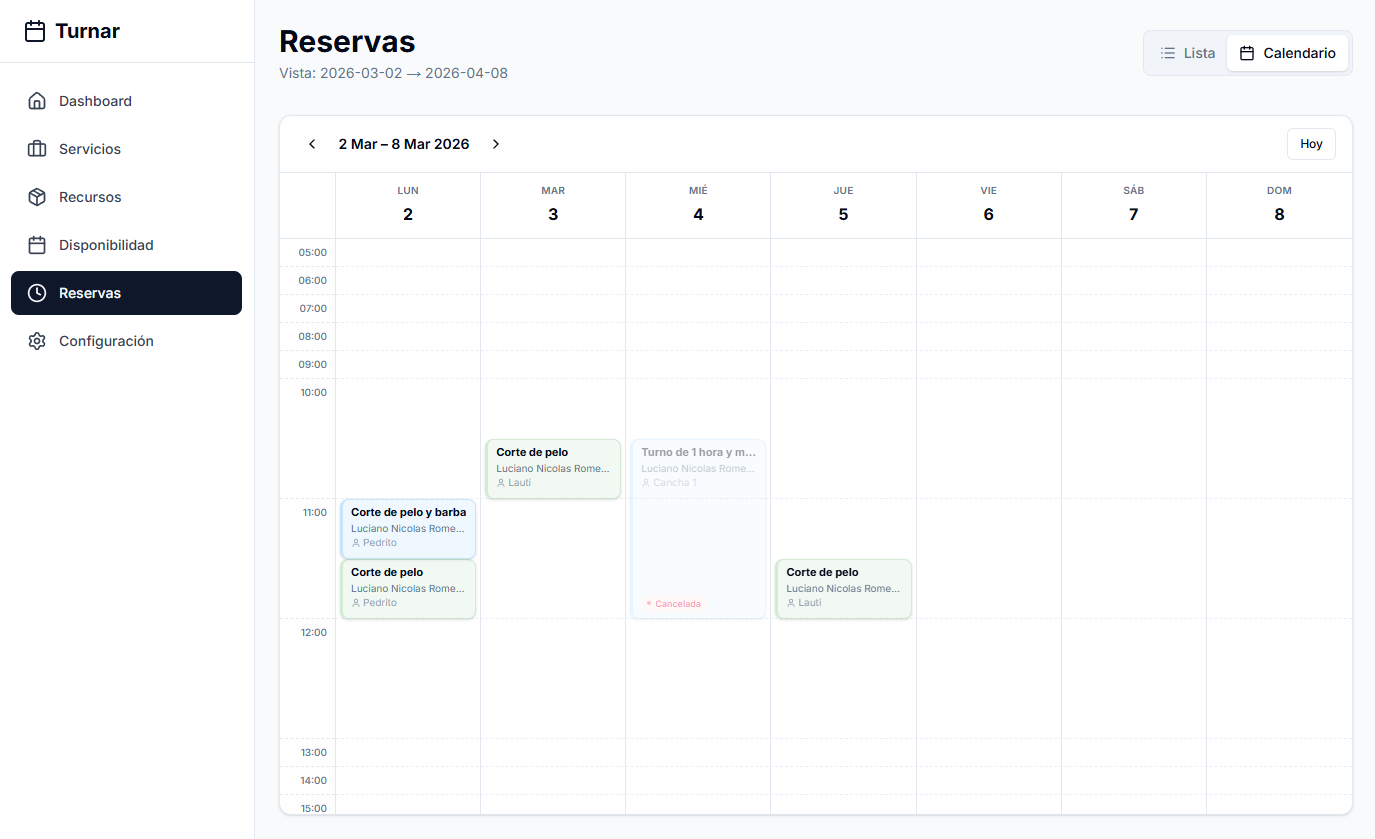Open the Disponibilidad menu item
Viewport: 1375px width, 839px height.
coord(106,245)
